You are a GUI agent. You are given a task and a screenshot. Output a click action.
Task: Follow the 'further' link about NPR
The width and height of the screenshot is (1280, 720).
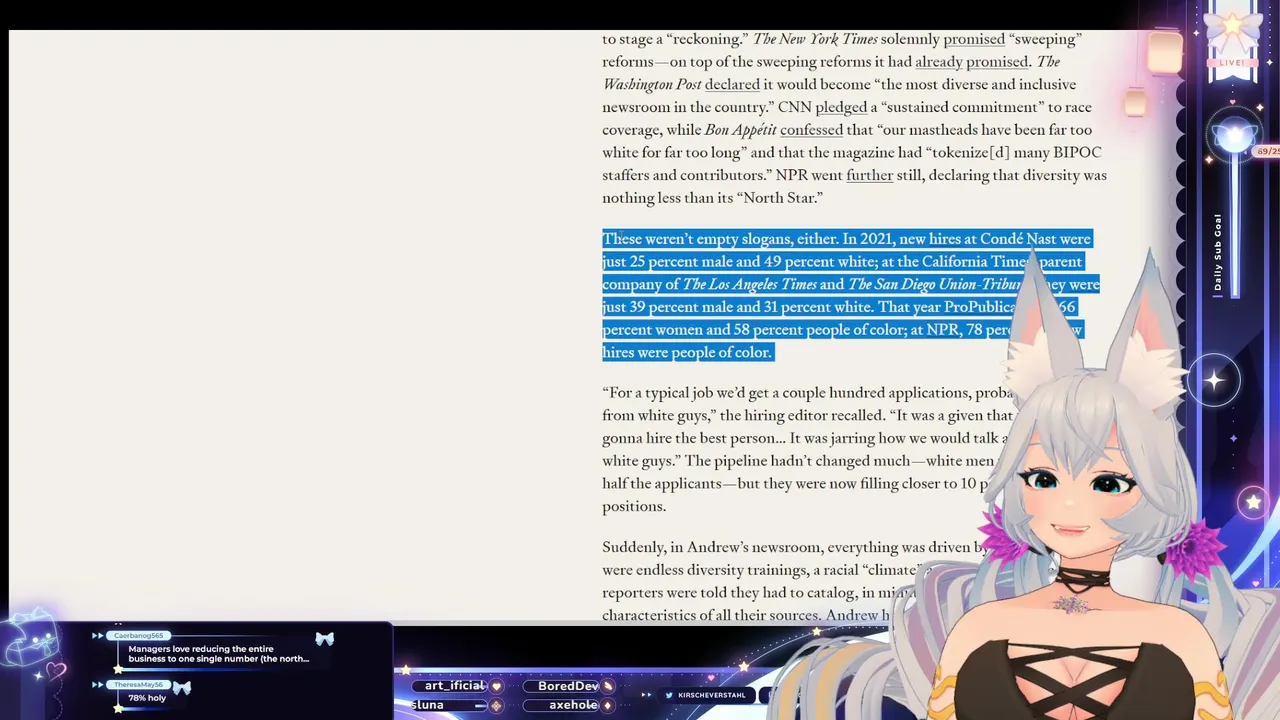tap(869, 175)
